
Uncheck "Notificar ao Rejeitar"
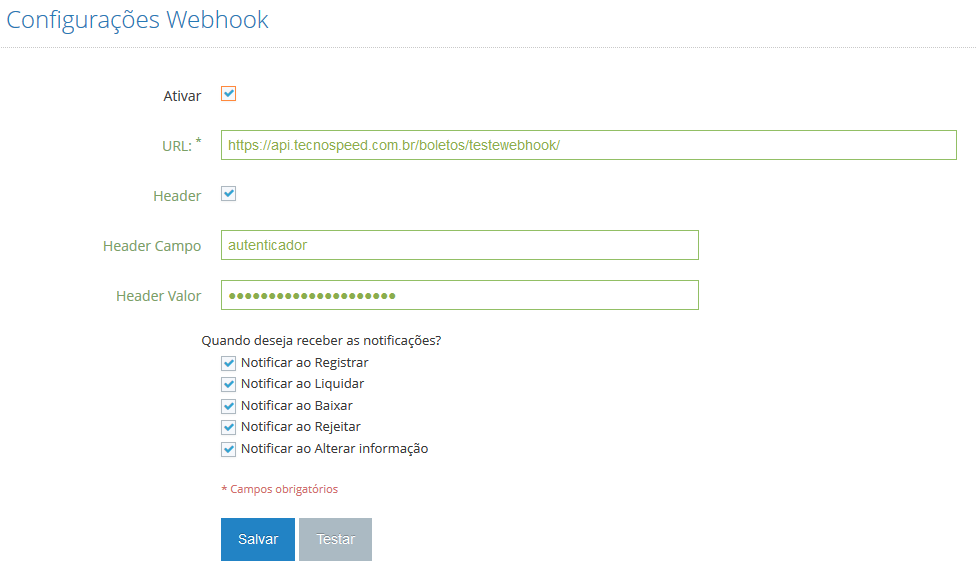click(x=228, y=426)
